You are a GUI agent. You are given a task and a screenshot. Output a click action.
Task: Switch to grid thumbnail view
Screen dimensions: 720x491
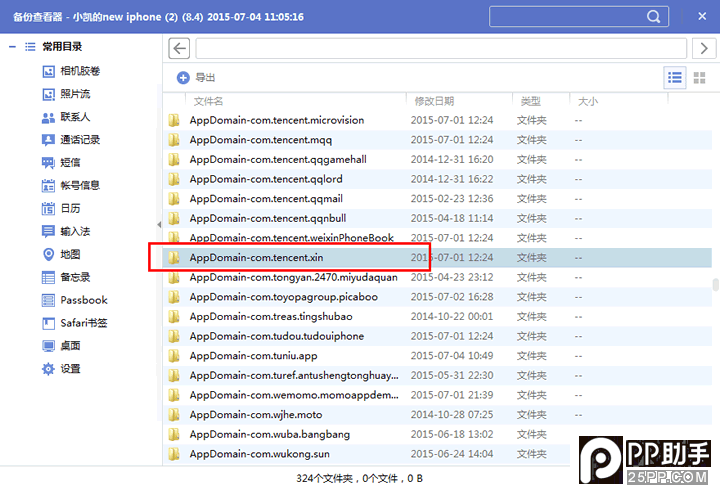pos(699,78)
